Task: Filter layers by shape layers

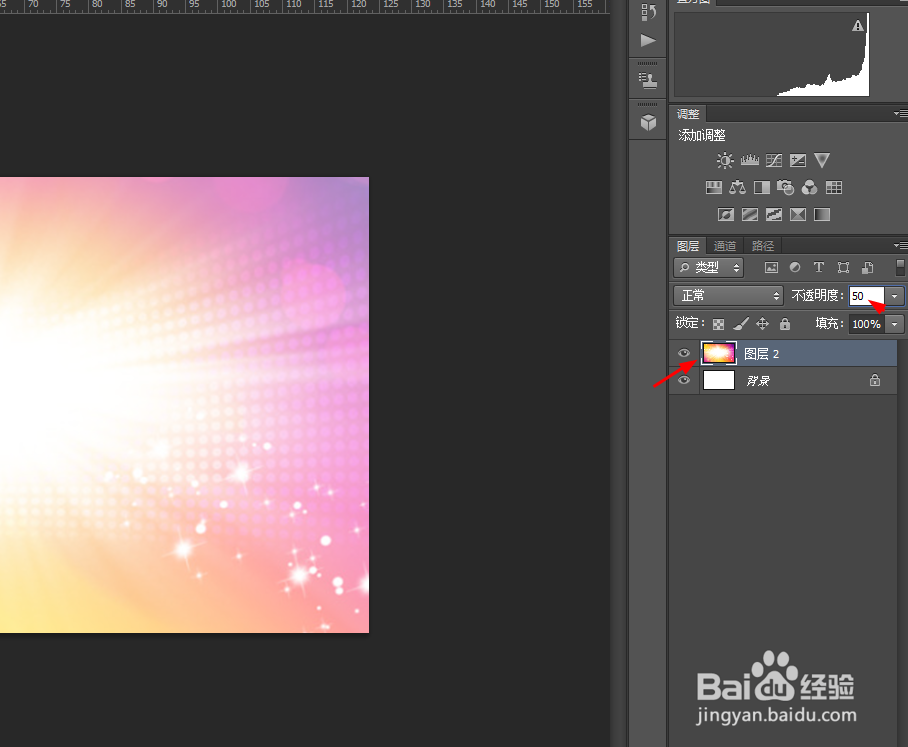Action: [x=843, y=268]
